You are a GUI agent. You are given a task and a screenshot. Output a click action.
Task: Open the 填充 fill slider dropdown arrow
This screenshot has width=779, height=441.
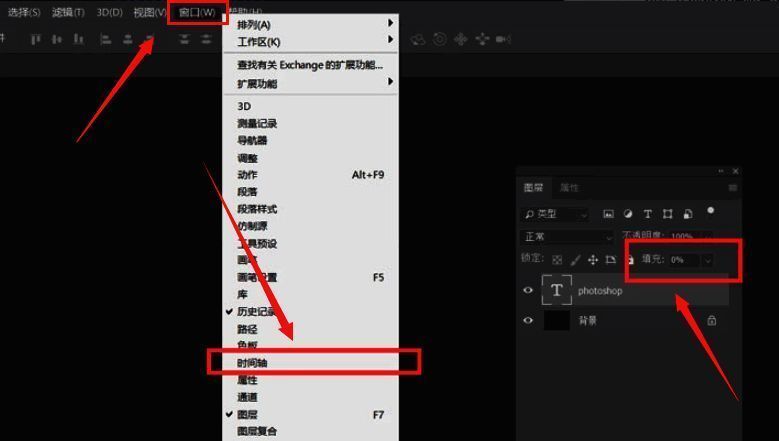(x=707, y=260)
